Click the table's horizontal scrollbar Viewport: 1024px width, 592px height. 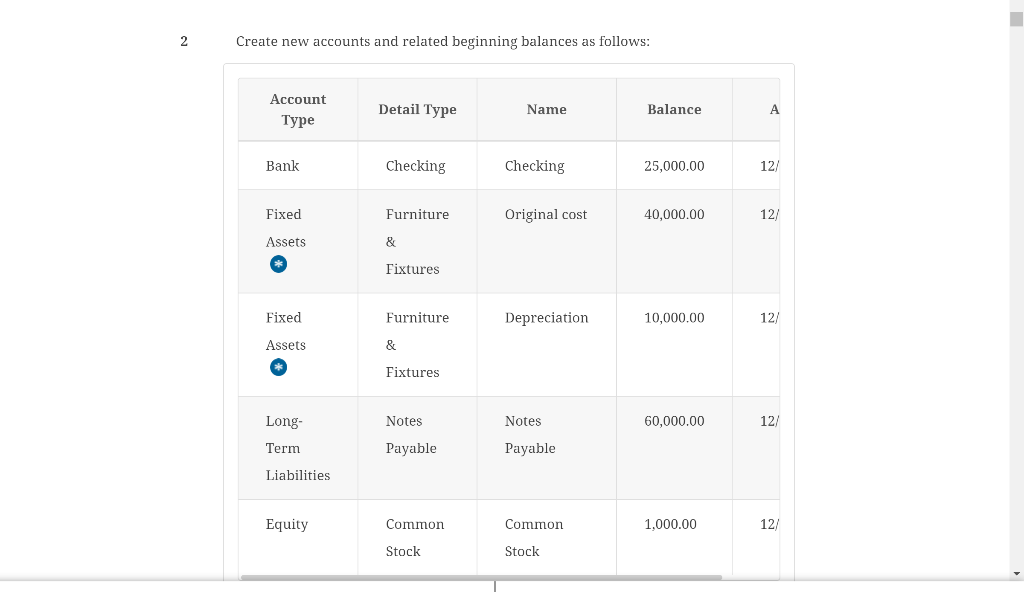point(480,577)
